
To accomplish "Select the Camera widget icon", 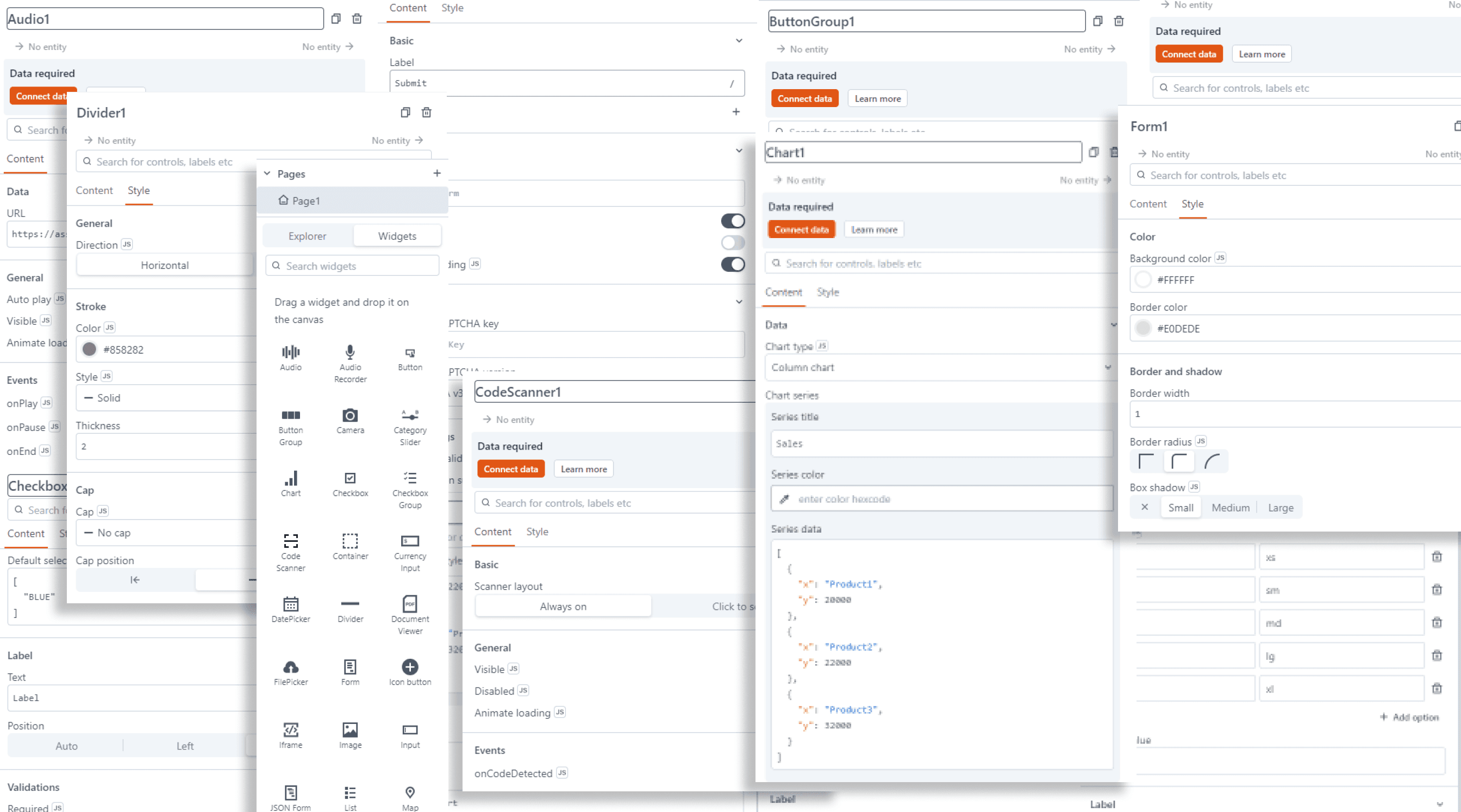I will 350,416.
